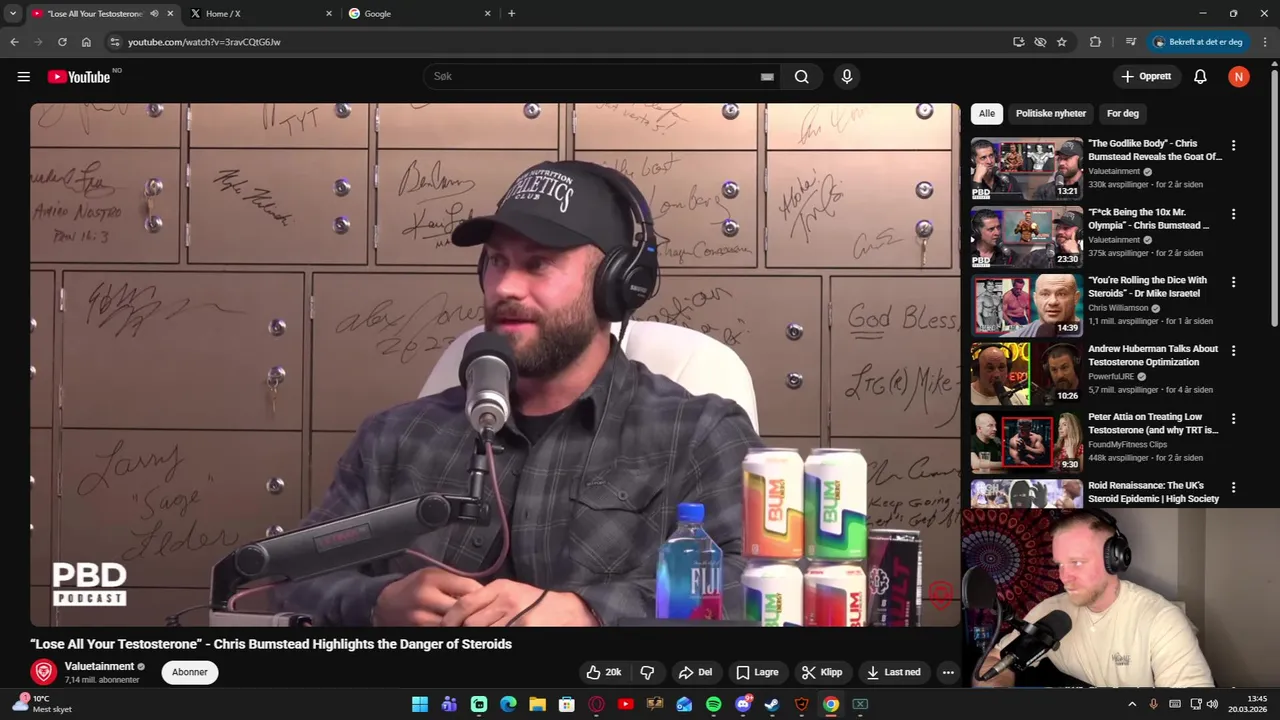Open the account avatar N menu
Image resolution: width=1280 pixels, height=720 pixels.
point(1239,77)
